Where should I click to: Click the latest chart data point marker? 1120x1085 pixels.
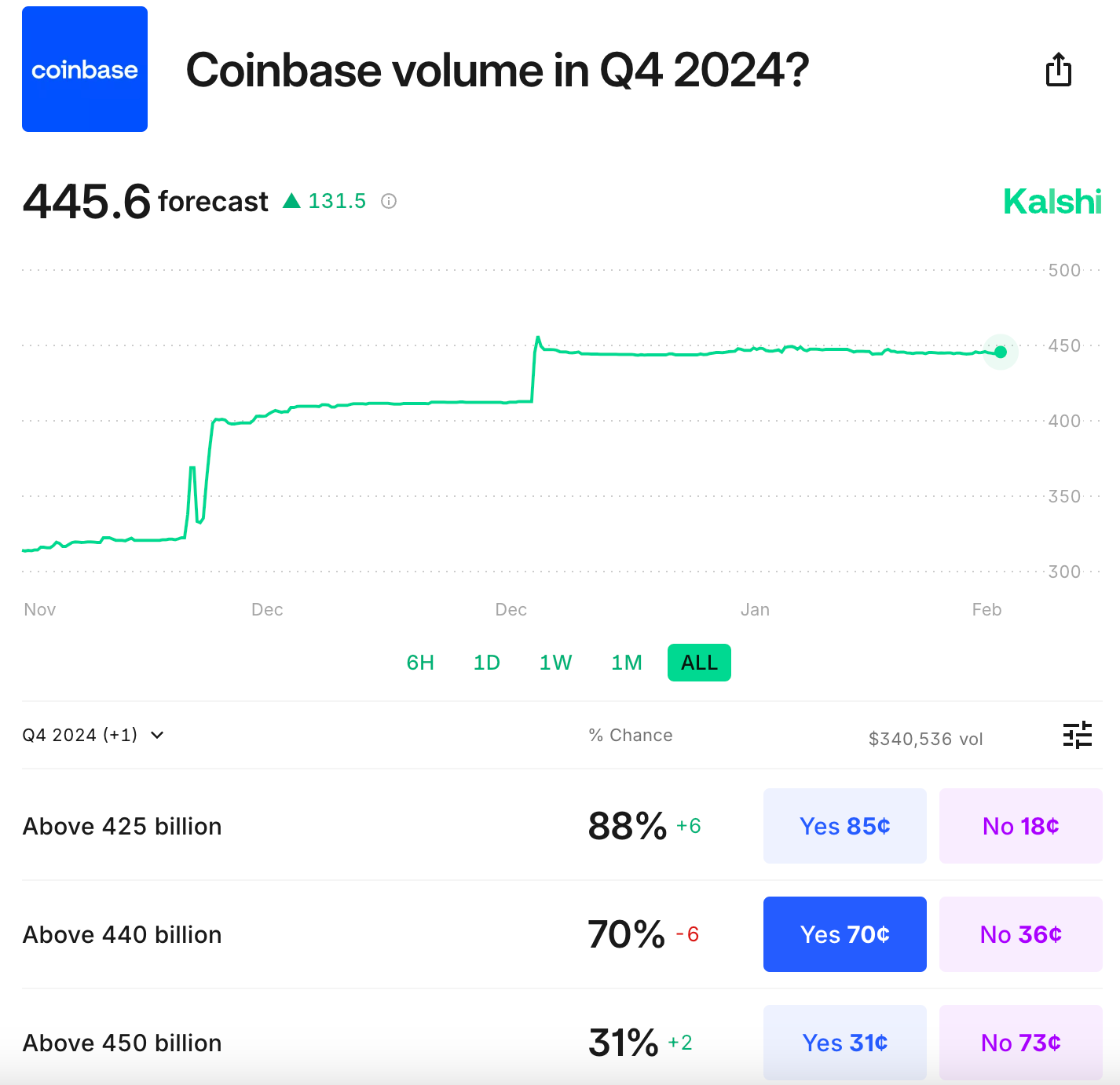click(x=1001, y=352)
